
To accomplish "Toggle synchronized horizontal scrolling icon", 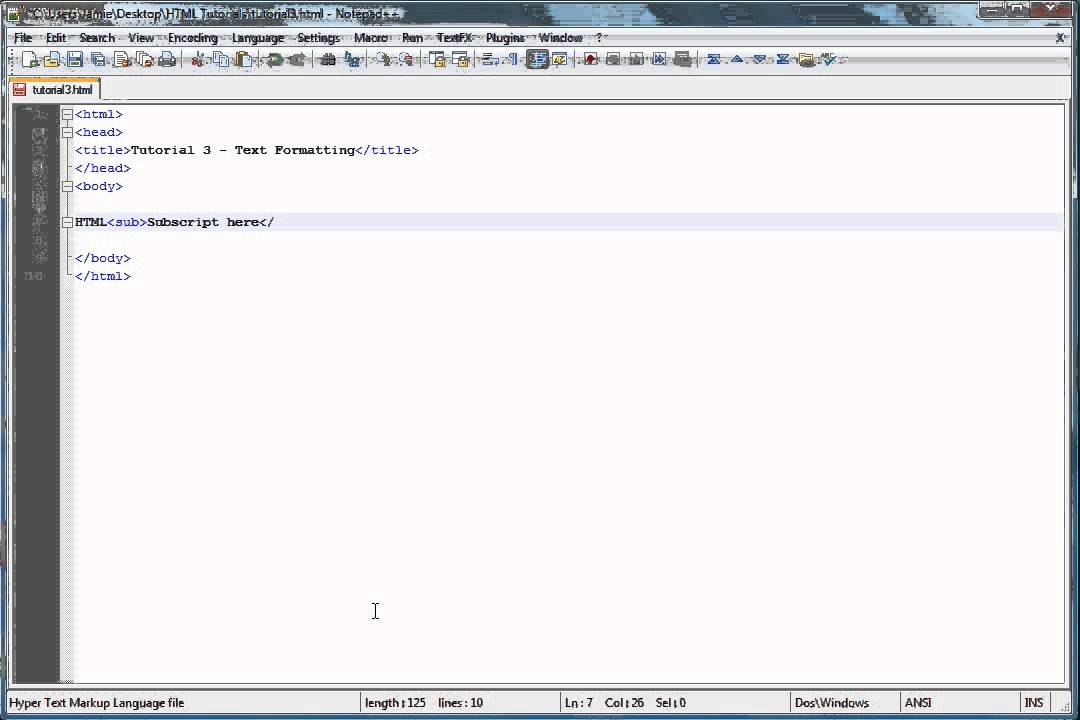I will click(x=459, y=60).
